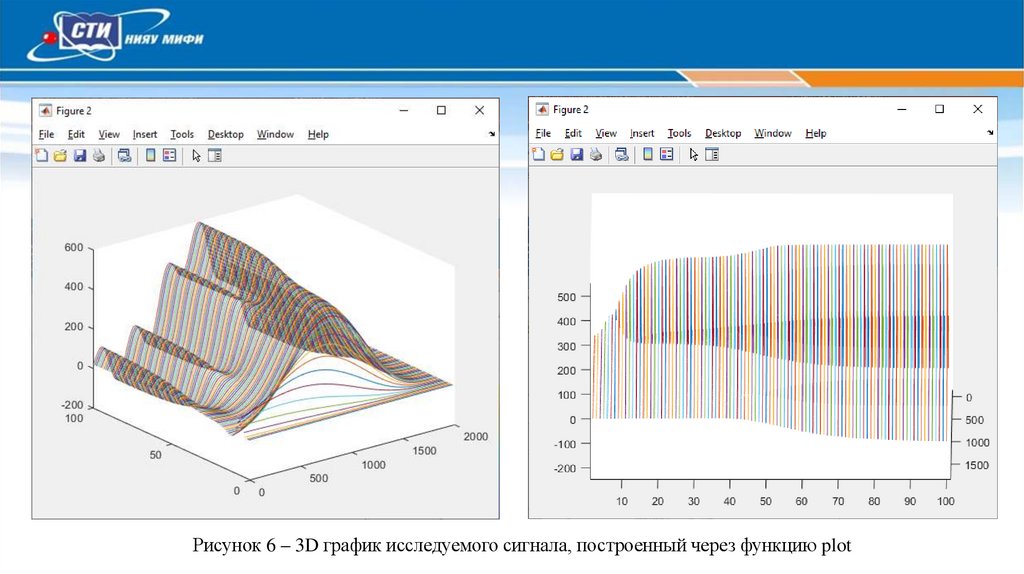The image size is (1024, 574).
Task: Click New Figure icon in left window
Action: click(x=42, y=155)
